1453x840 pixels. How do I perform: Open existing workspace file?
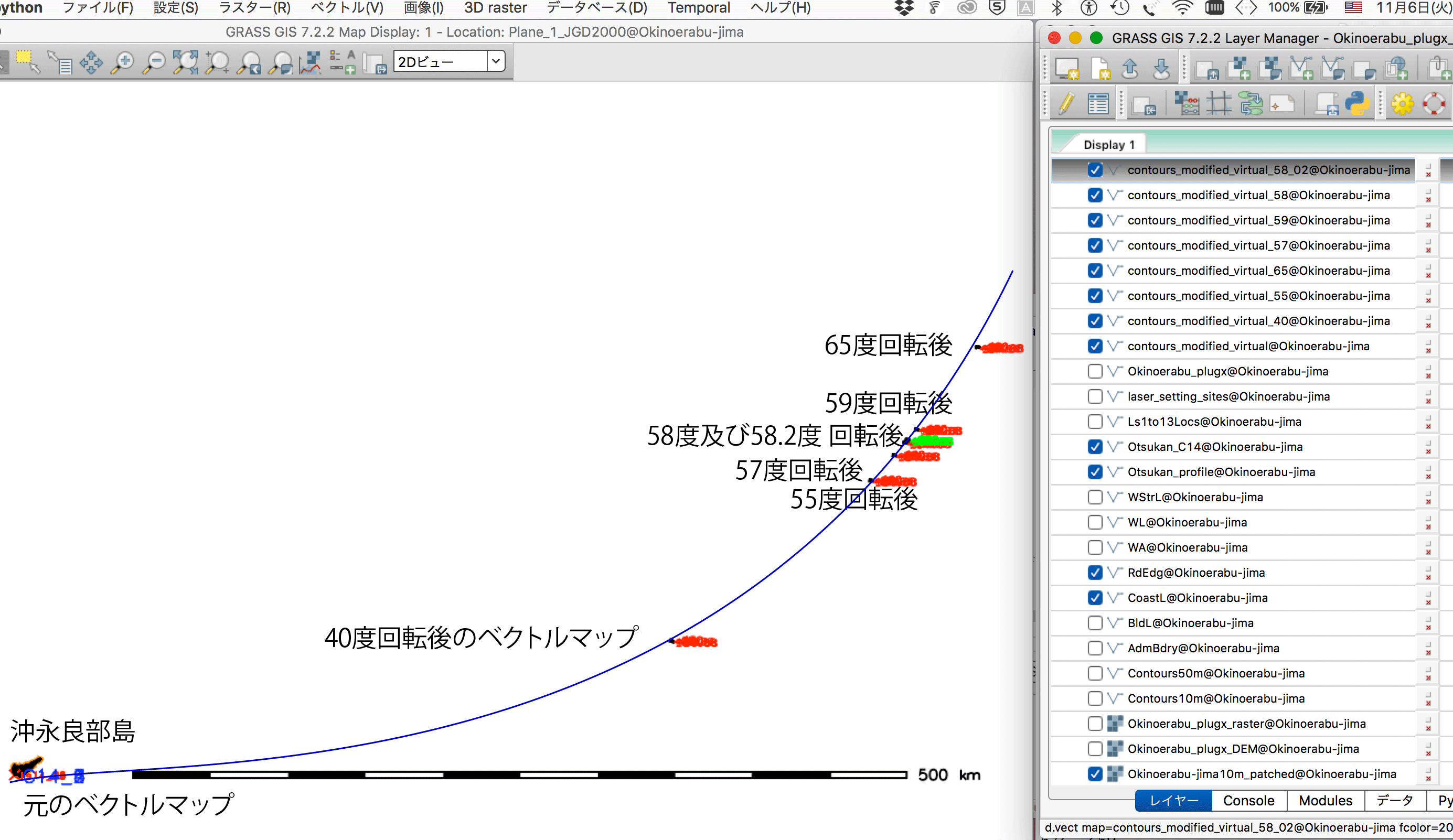pos(1130,69)
